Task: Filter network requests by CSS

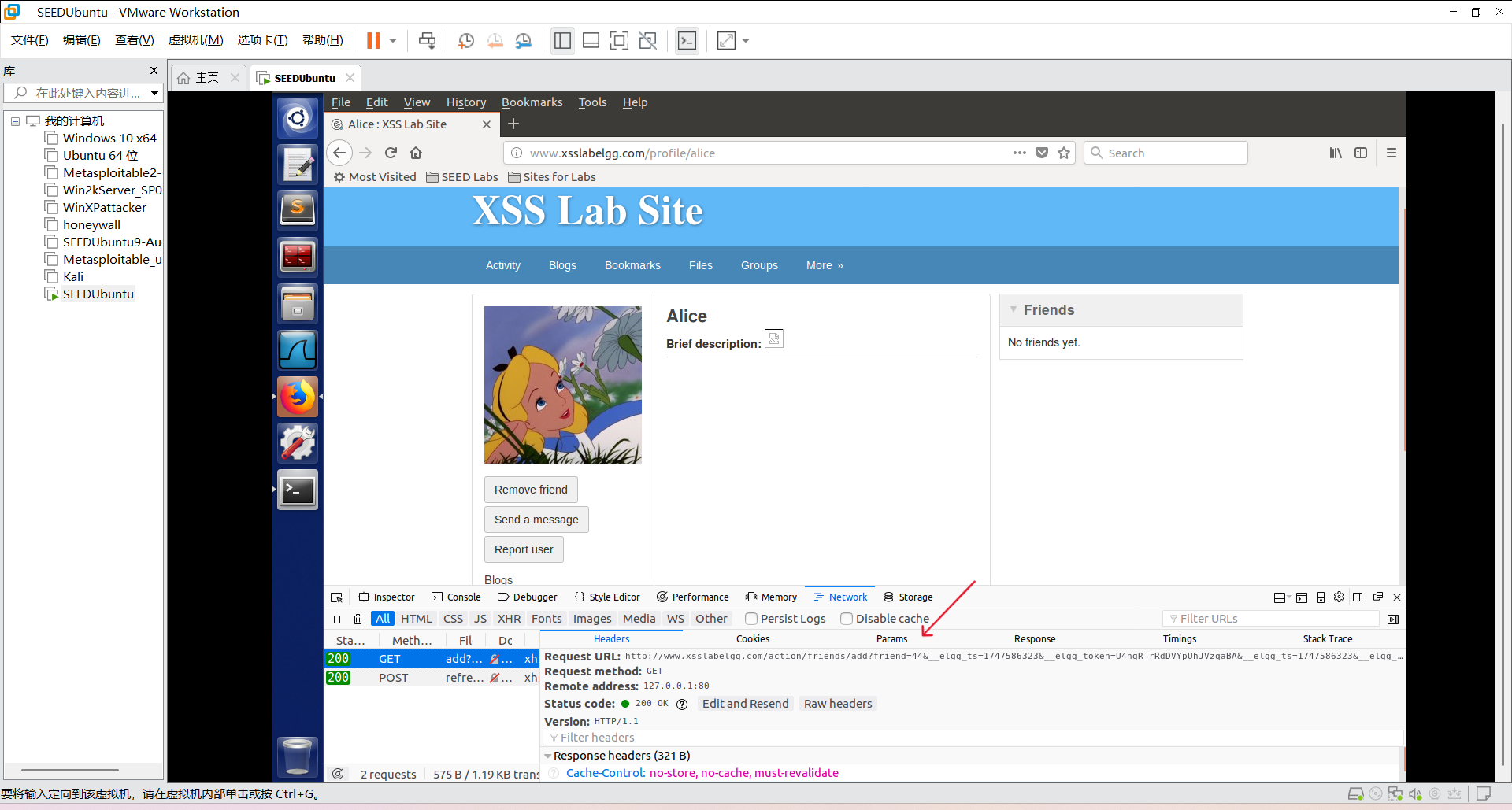Action: pos(453,619)
